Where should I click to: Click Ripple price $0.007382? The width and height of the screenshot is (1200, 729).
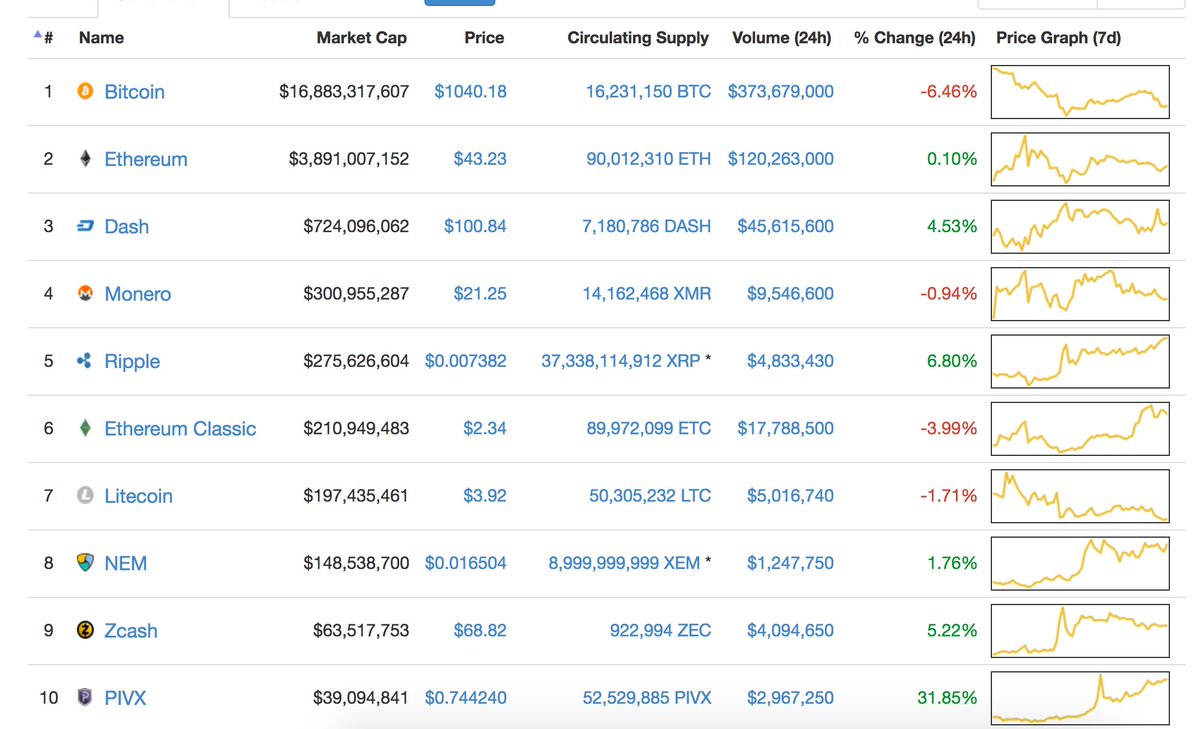[x=466, y=361]
